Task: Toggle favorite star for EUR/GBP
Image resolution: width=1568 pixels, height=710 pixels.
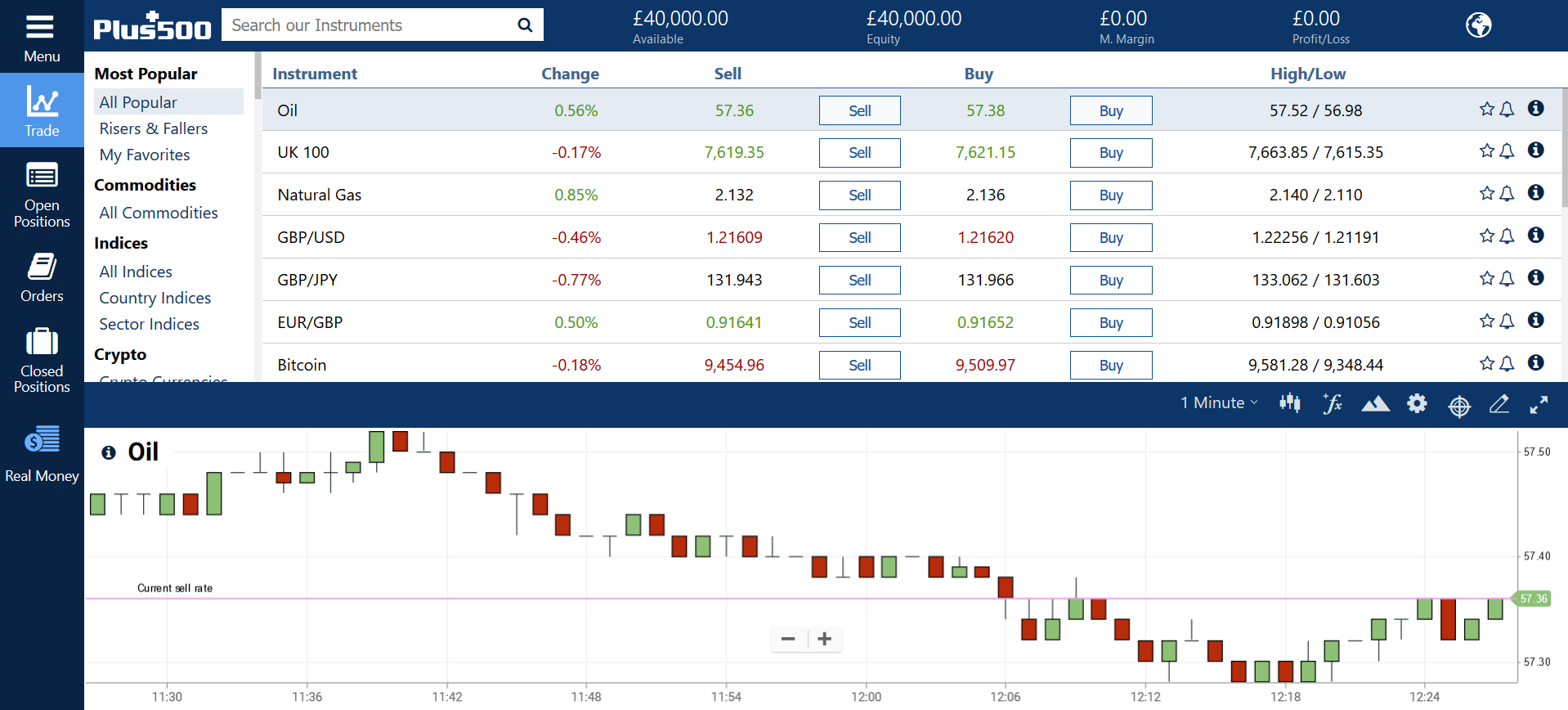Action: coord(1486,321)
